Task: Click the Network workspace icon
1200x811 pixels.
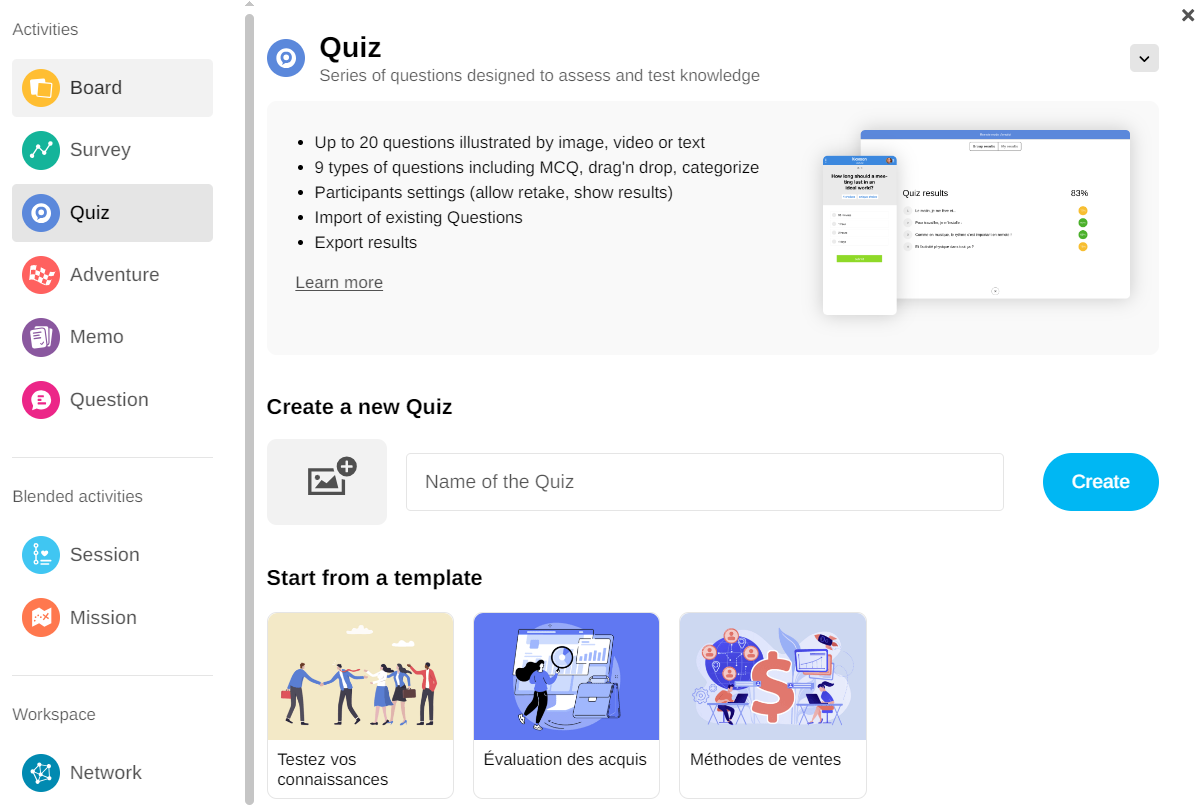Action: click(41, 773)
